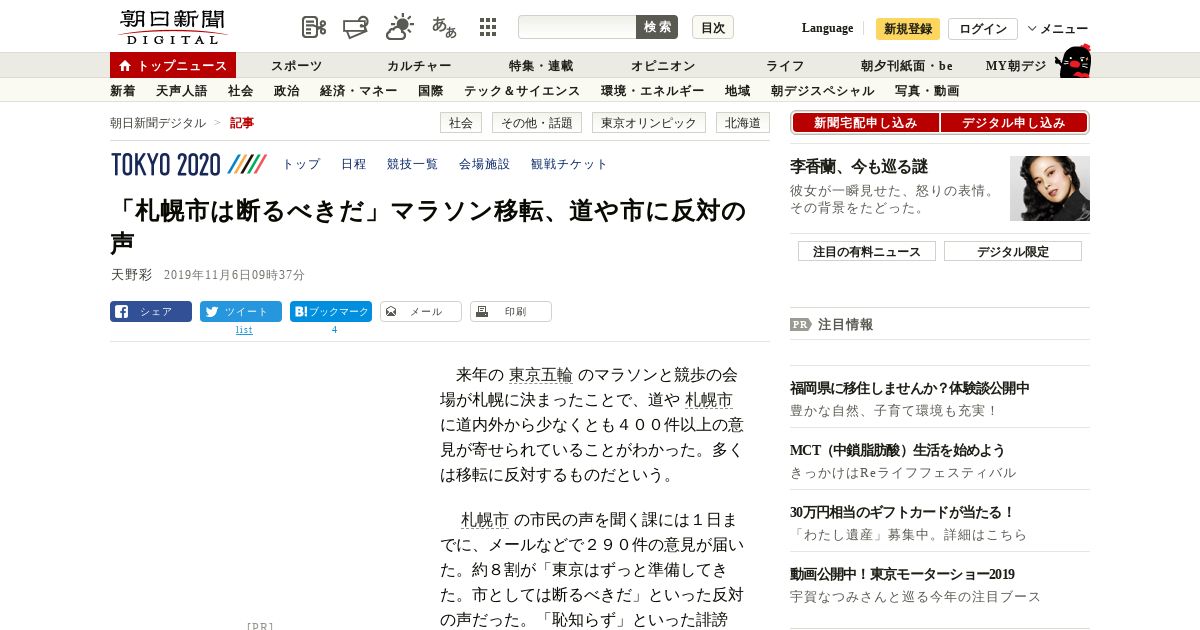This screenshot has width=1200, height=630.
Task: Open the オピニオン tab
Action: point(663,66)
